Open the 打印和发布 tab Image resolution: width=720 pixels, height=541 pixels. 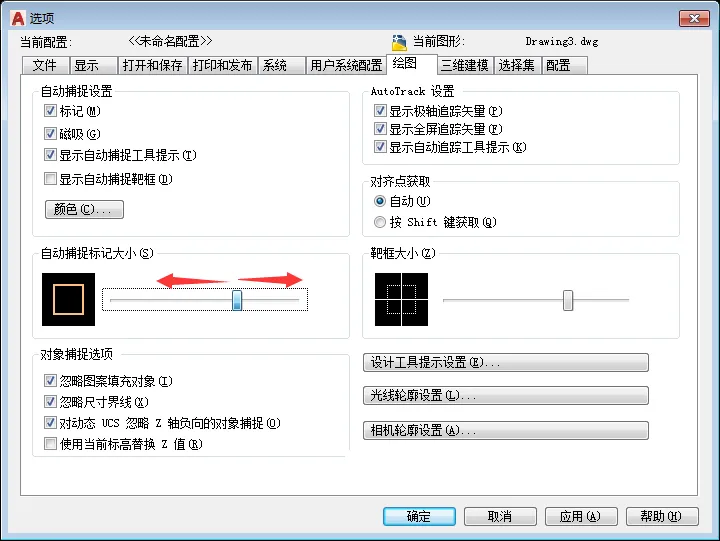[223, 66]
